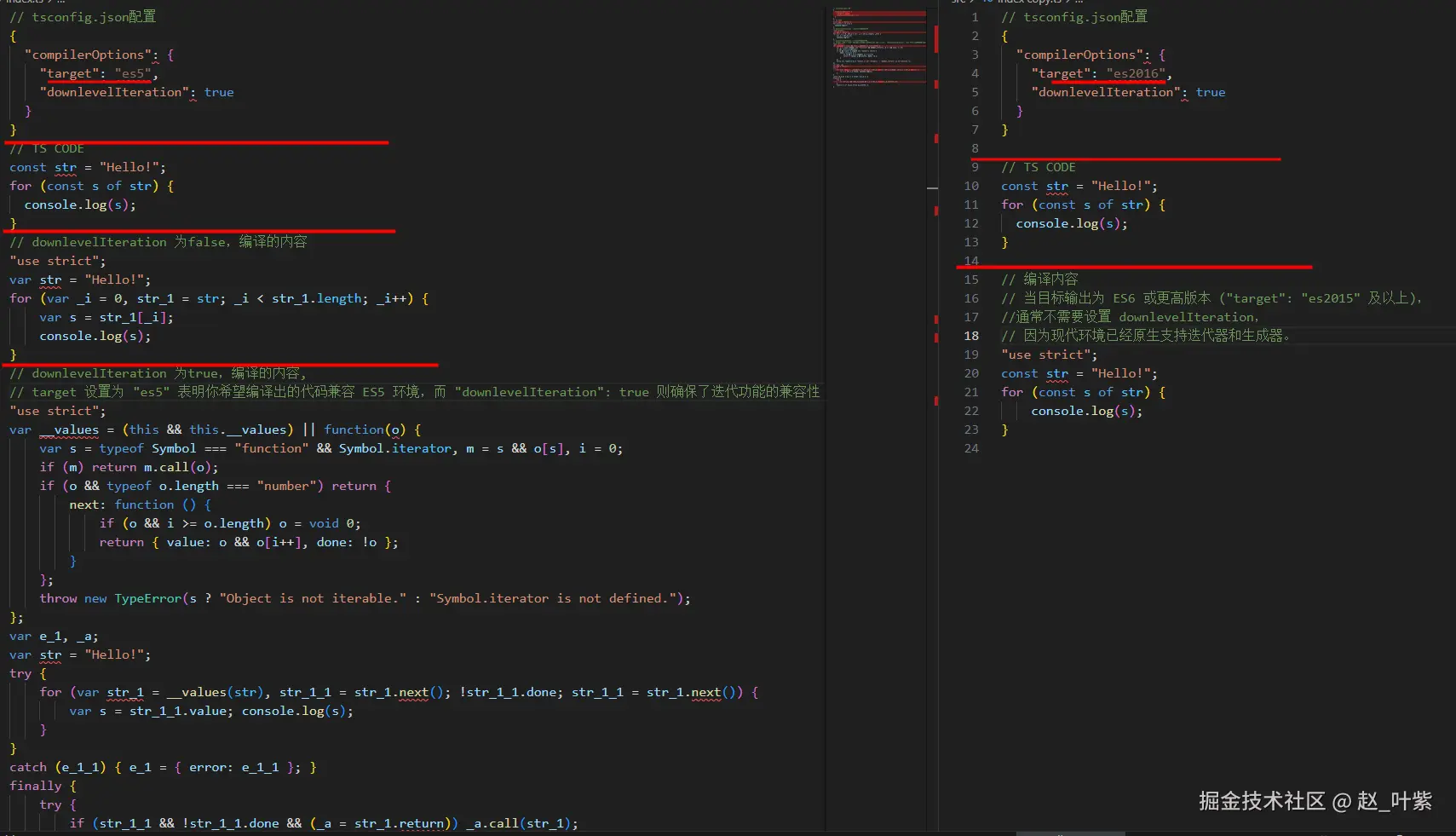The width and height of the screenshot is (1456, 836).
Task: Select the "es2016" target value in right editor
Action: (x=1136, y=73)
